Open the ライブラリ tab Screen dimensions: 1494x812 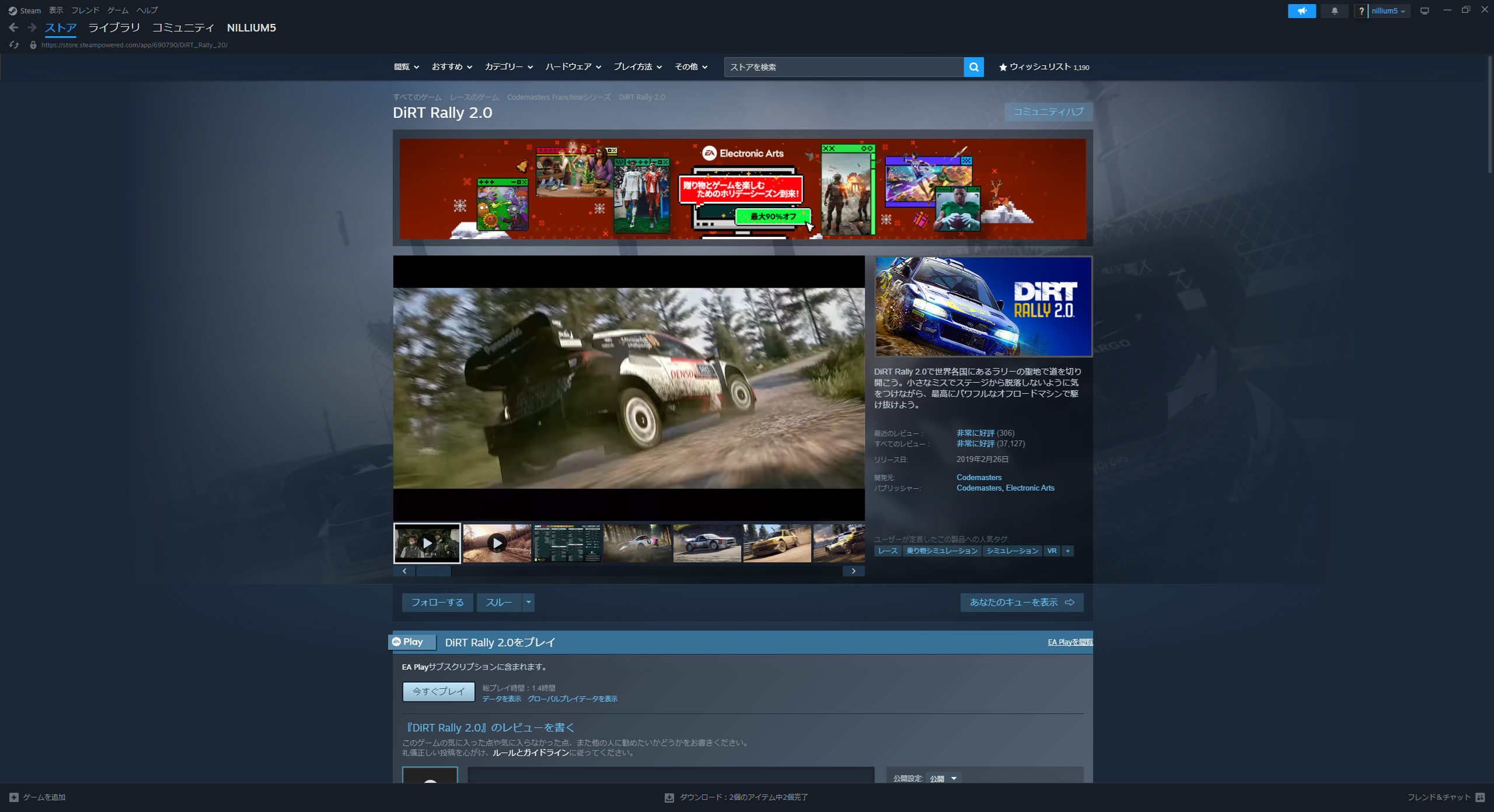pos(114,27)
